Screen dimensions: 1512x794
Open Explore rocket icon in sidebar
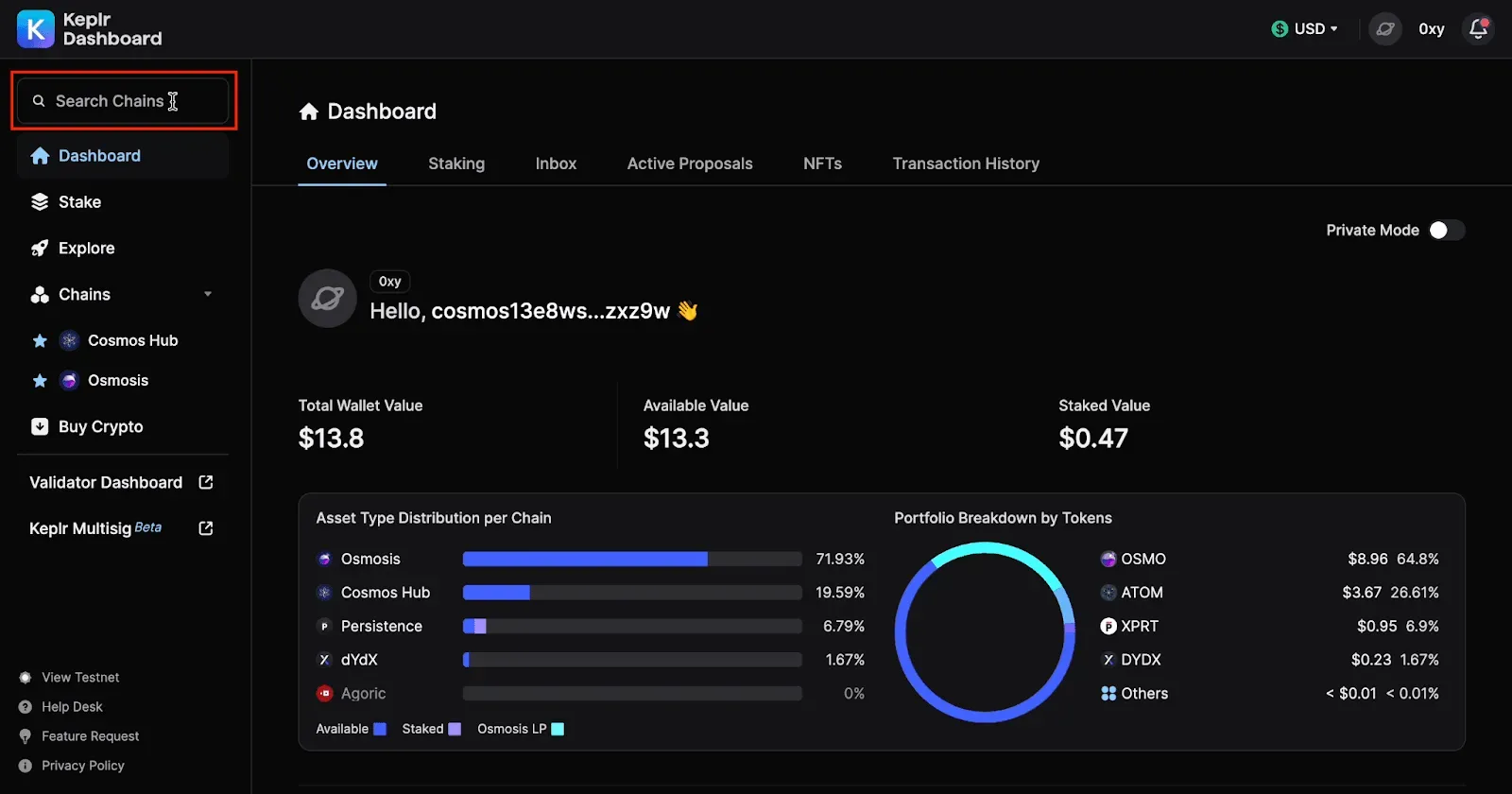point(40,248)
